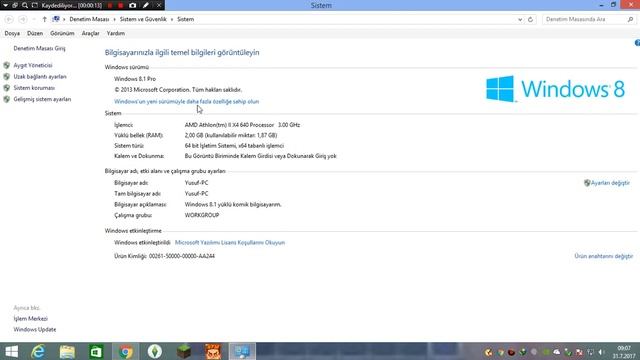Open Sistem koruması
The image size is (640, 360).
(34, 88)
